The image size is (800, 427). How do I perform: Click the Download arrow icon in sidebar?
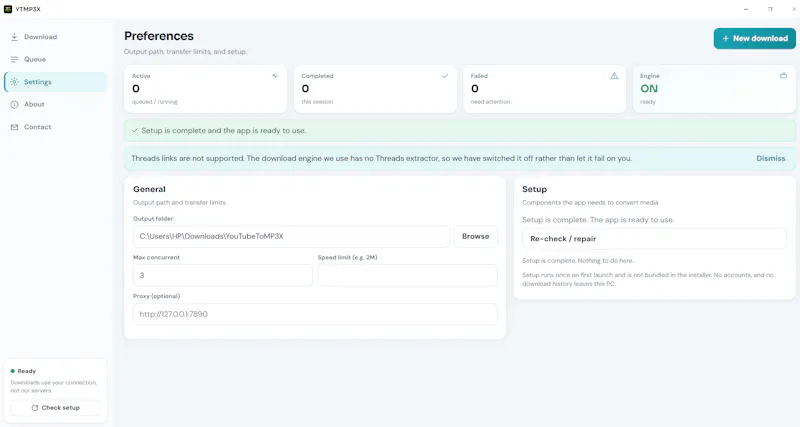[14, 37]
